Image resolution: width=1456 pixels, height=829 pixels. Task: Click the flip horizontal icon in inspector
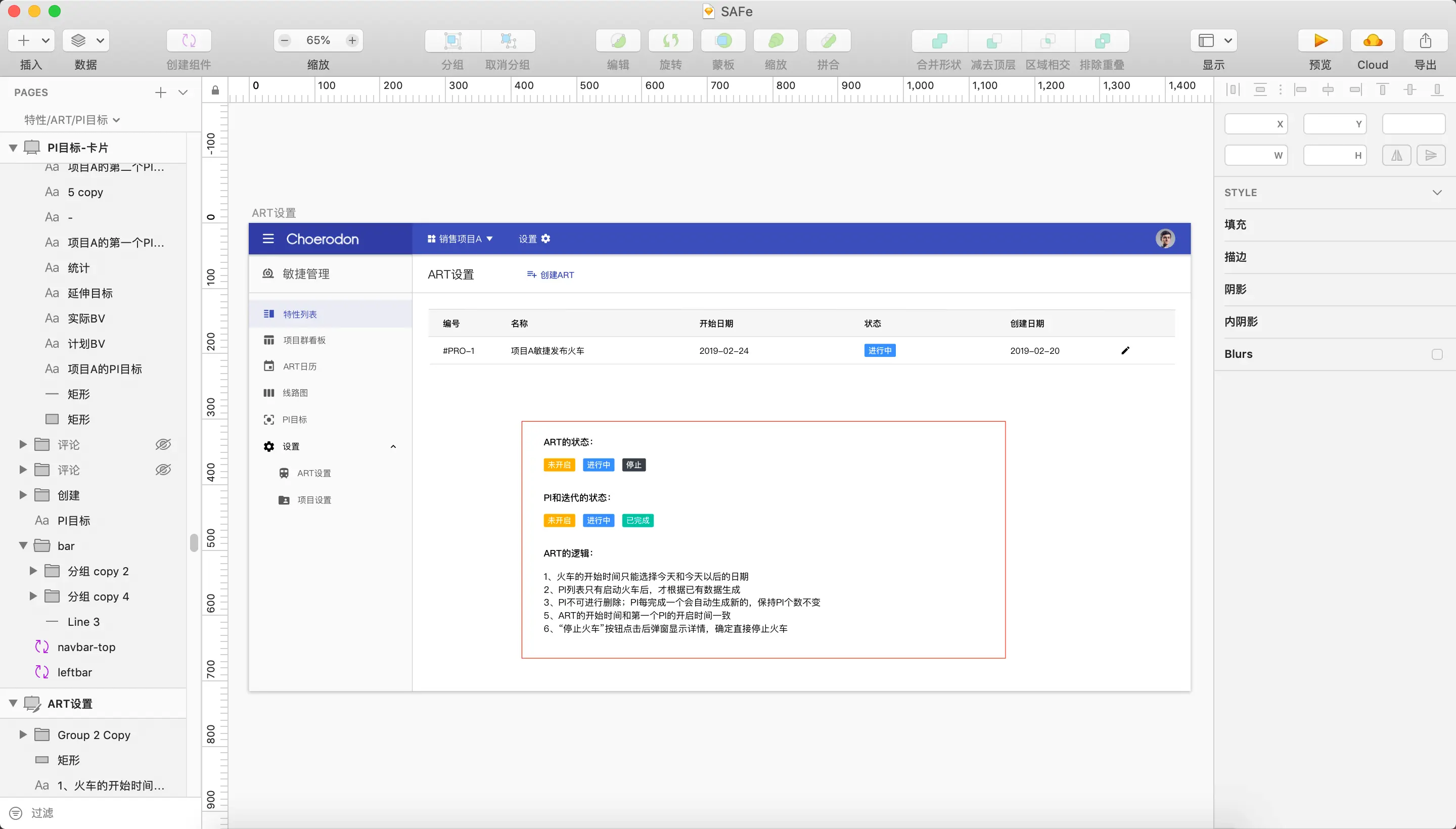[1396, 156]
